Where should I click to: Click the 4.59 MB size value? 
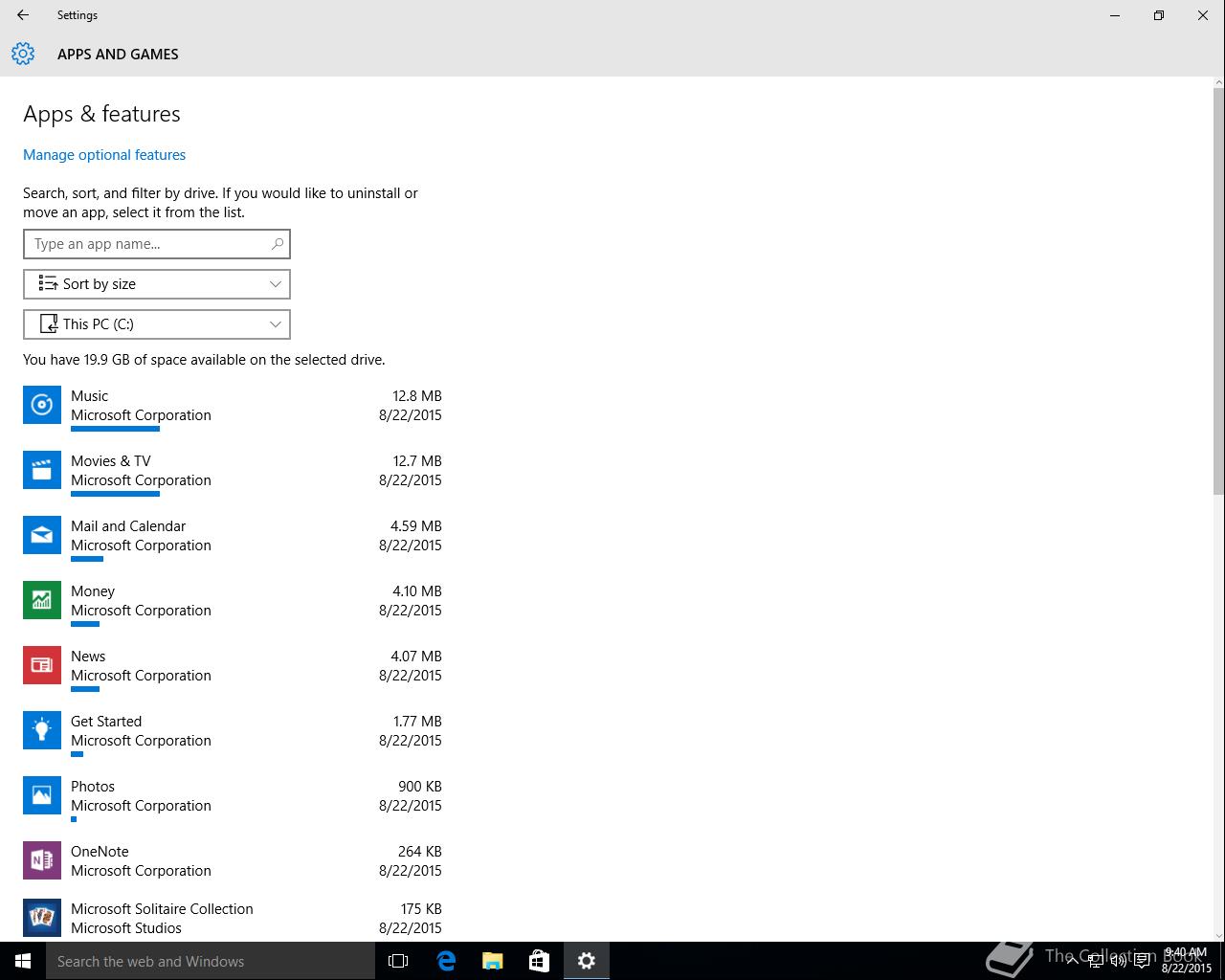pyautogui.click(x=416, y=526)
